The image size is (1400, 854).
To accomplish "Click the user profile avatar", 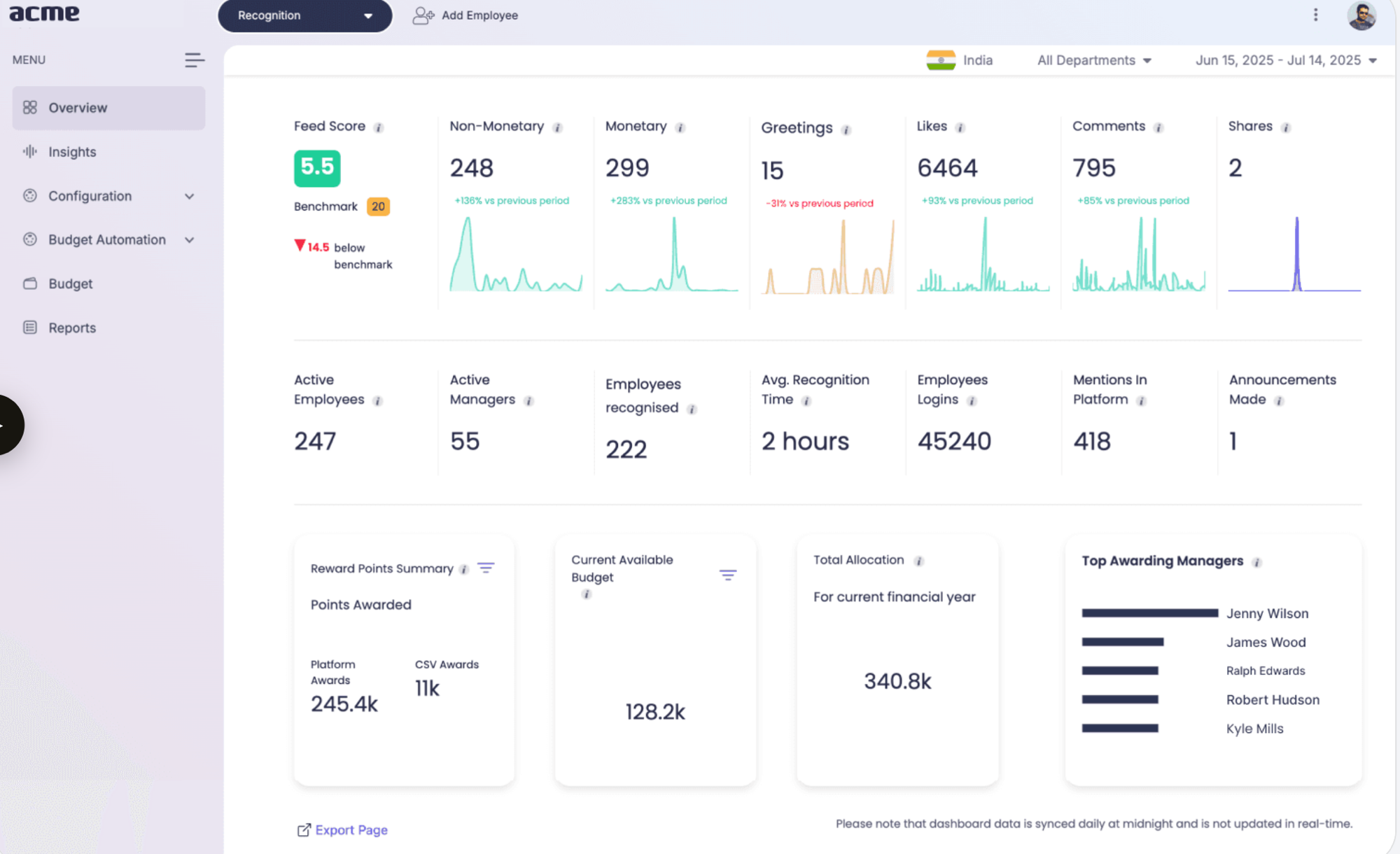I will click(1361, 15).
